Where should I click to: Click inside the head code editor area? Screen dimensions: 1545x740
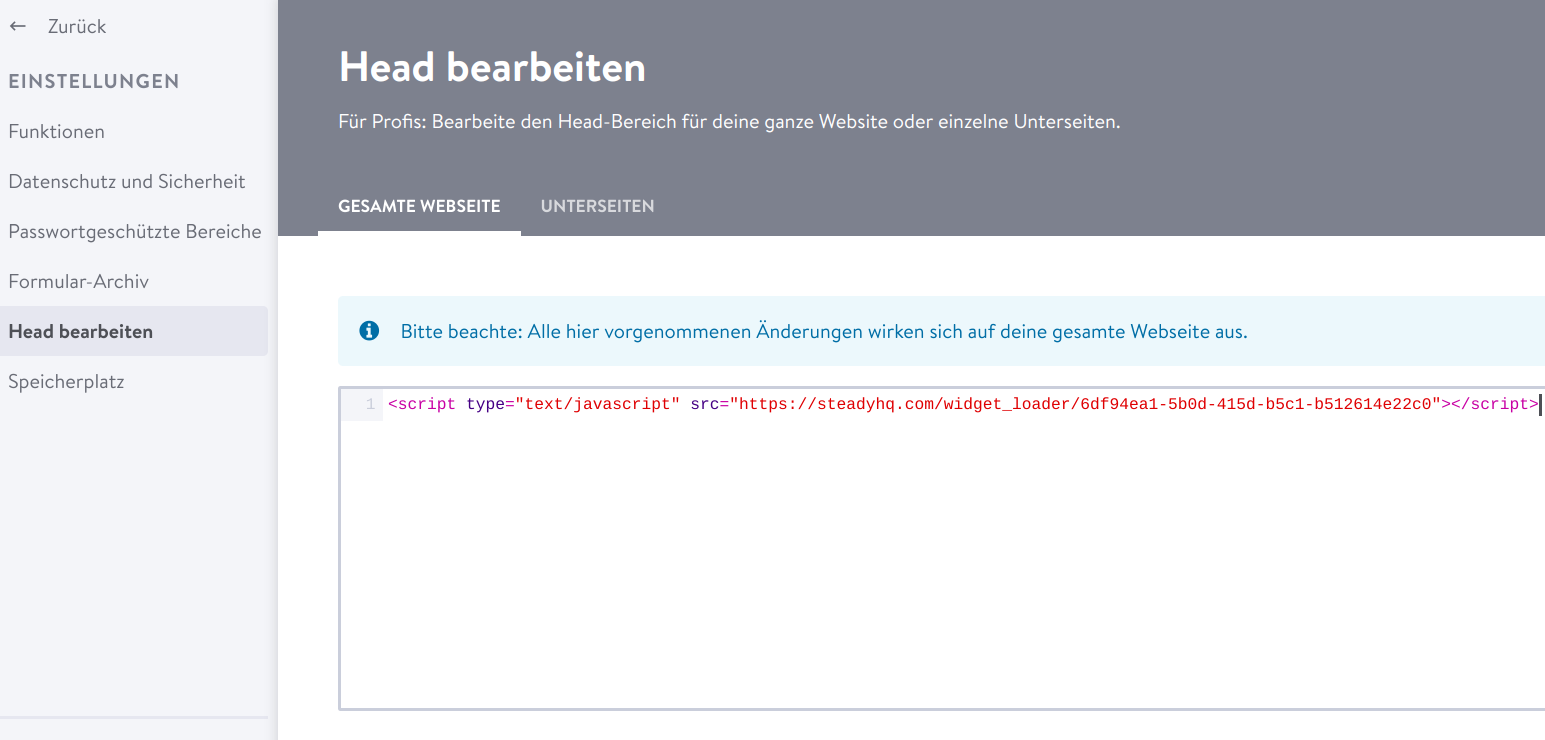point(942,549)
